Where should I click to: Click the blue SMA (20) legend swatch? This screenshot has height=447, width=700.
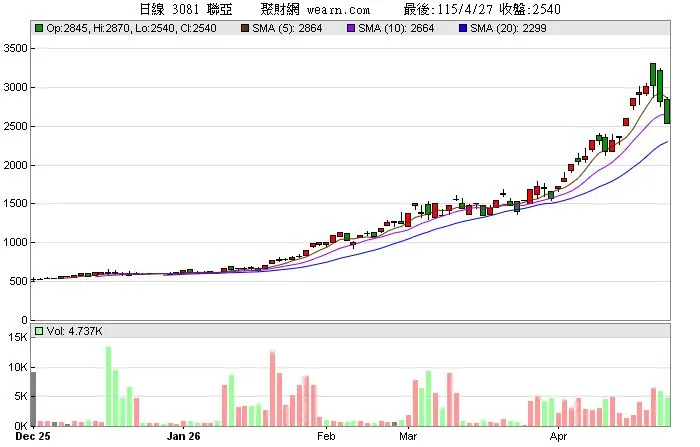(463, 28)
